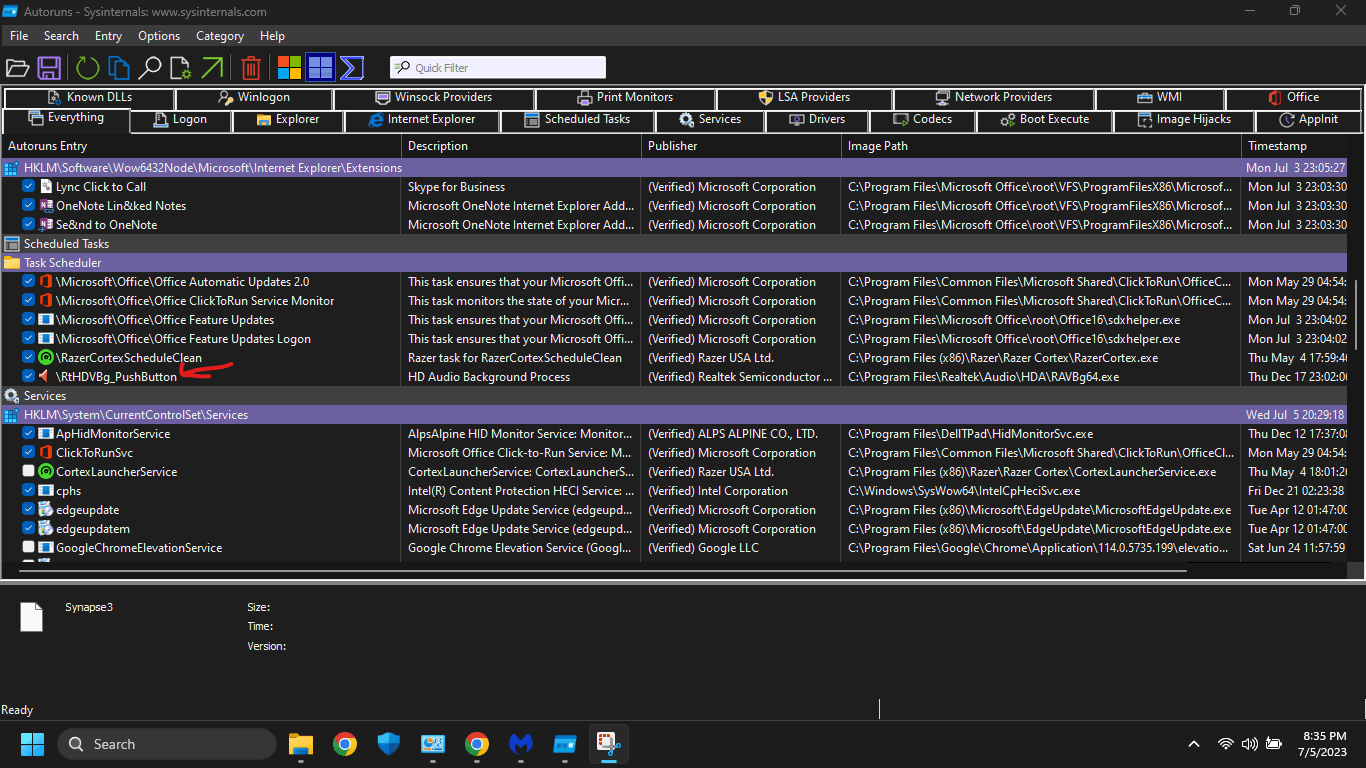Image resolution: width=1366 pixels, height=768 pixels.
Task: Select the HKLM\System\CurrentControlSet\Services registry row
Action: click(x=676, y=415)
